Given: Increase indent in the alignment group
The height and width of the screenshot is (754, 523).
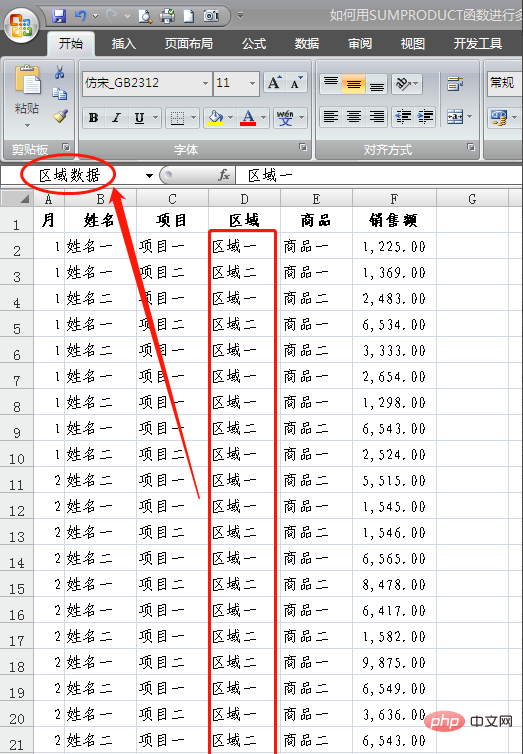Looking at the screenshot, I should 424,117.
